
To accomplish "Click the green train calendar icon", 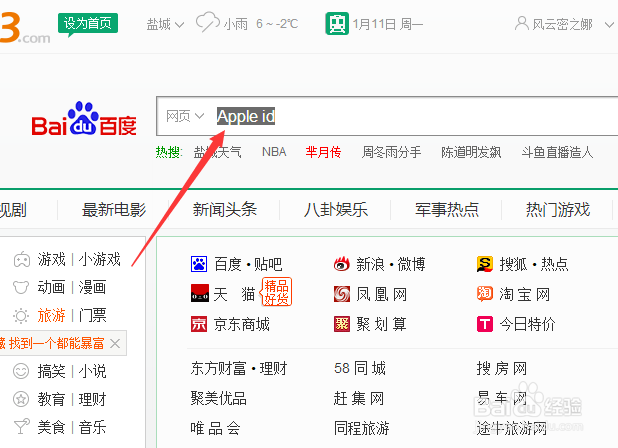I will 337,24.
